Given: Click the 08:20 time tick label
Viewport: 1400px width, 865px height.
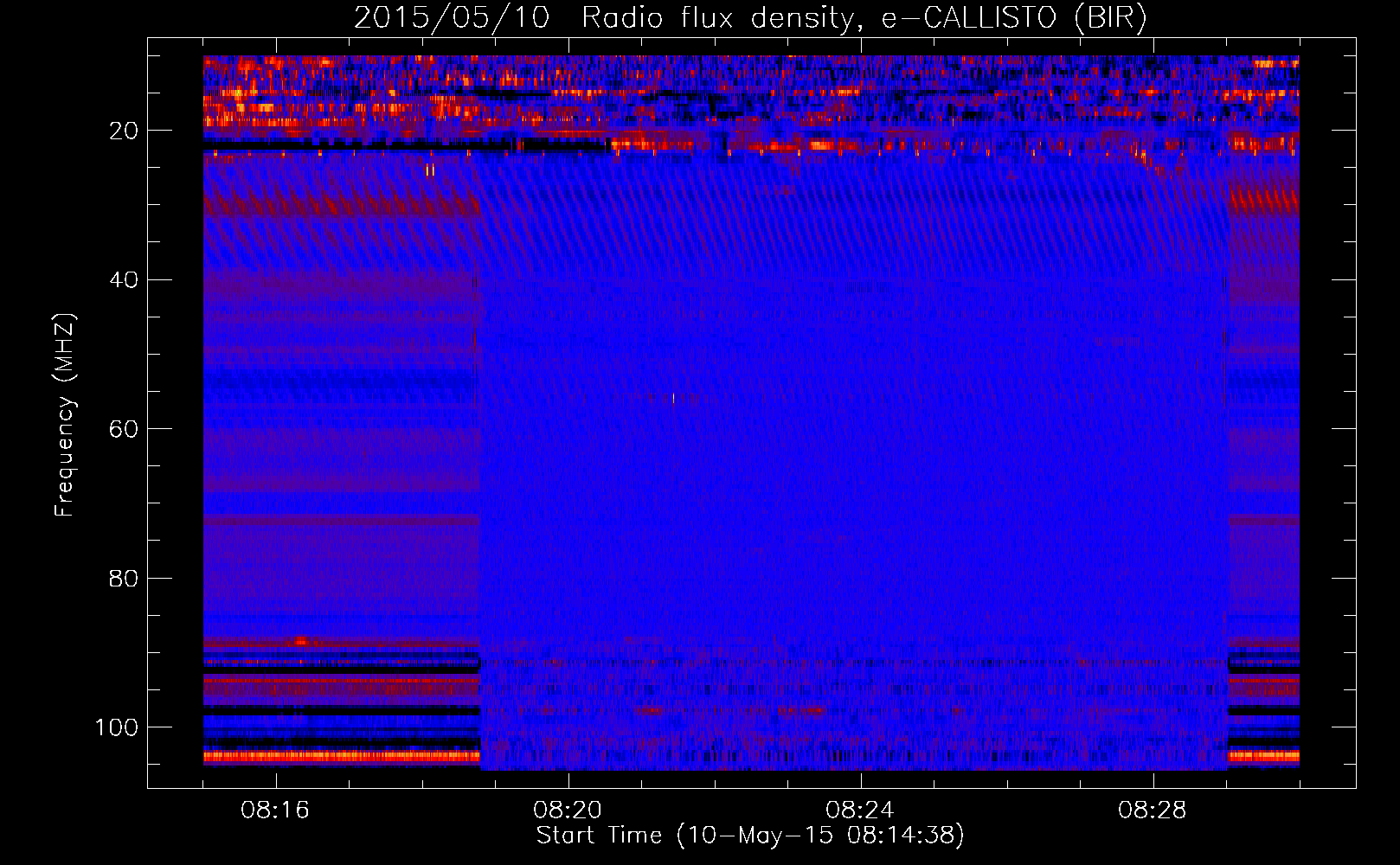Looking at the screenshot, I should (568, 811).
